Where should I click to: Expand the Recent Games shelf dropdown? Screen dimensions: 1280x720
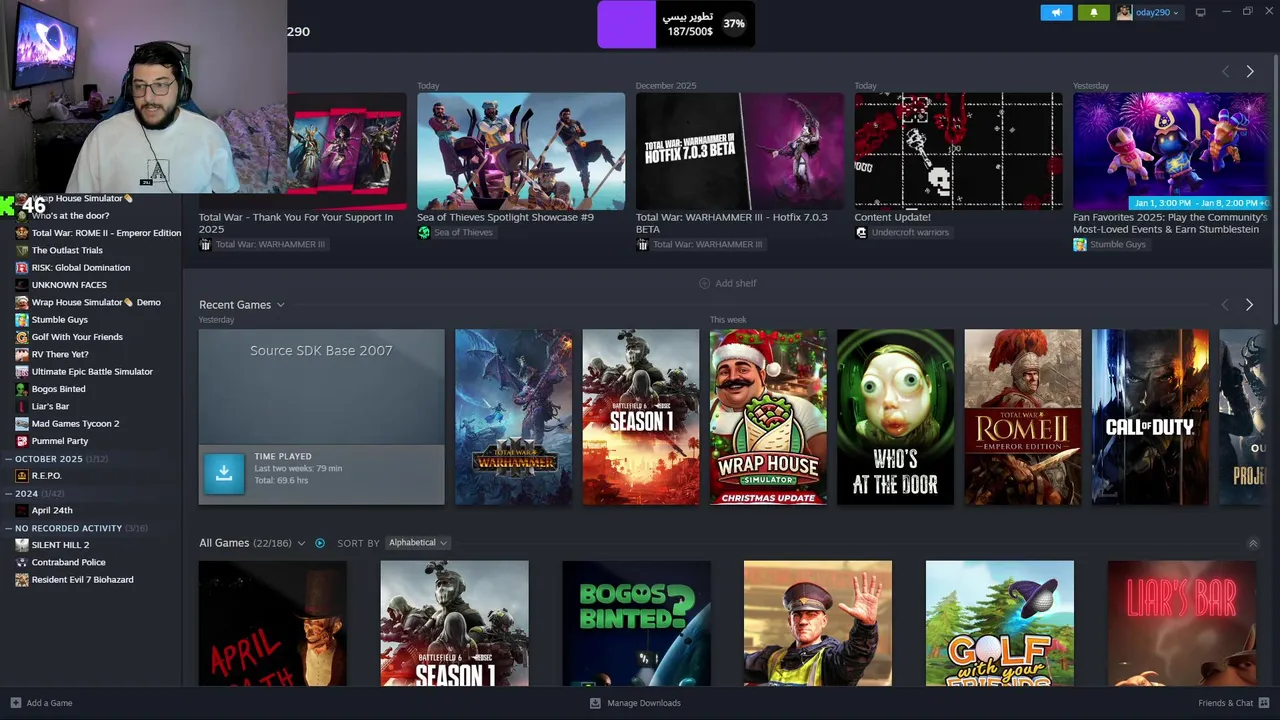point(280,305)
